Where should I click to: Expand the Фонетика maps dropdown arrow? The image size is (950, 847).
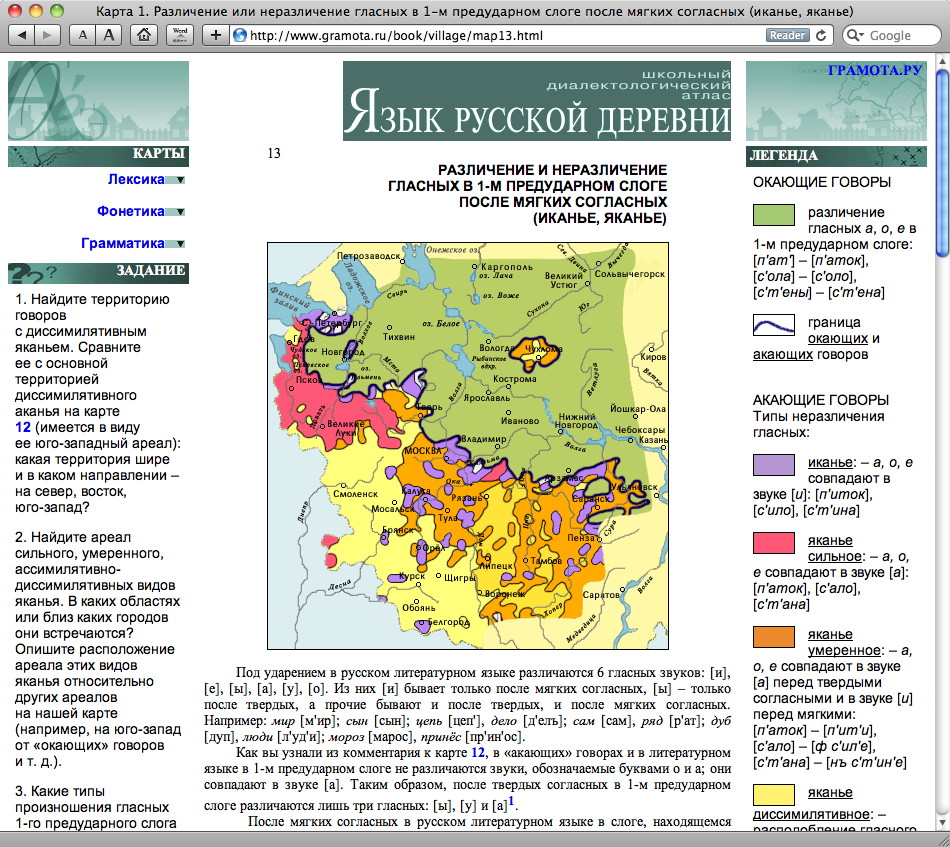click(x=176, y=212)
